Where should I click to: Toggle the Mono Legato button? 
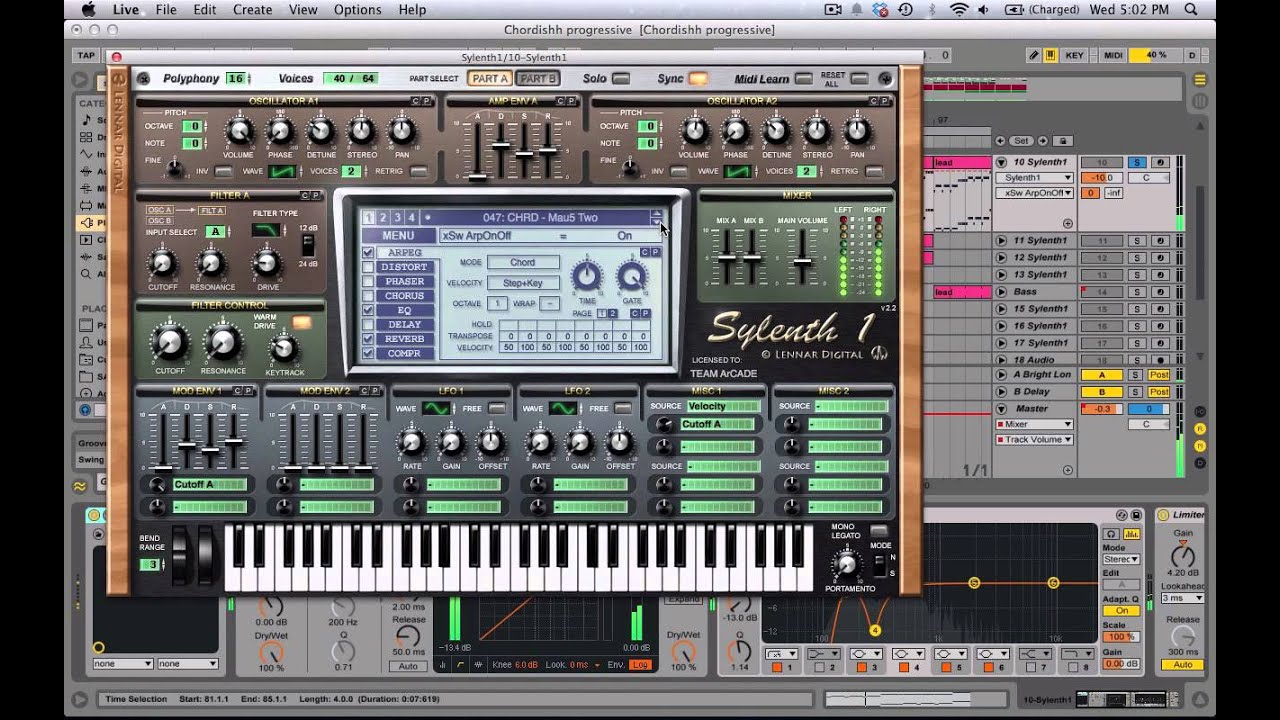pos(878,531)
